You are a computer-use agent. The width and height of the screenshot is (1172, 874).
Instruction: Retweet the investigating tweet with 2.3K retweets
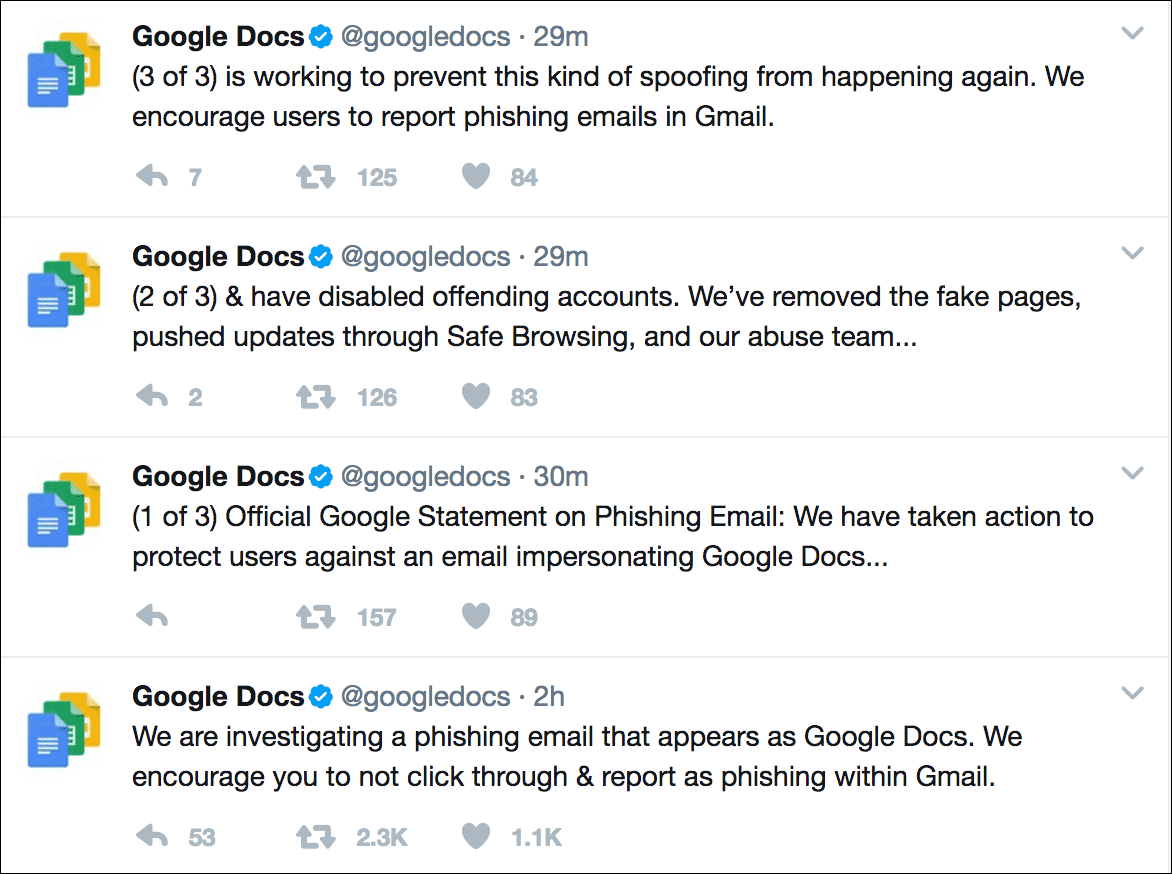315,837
